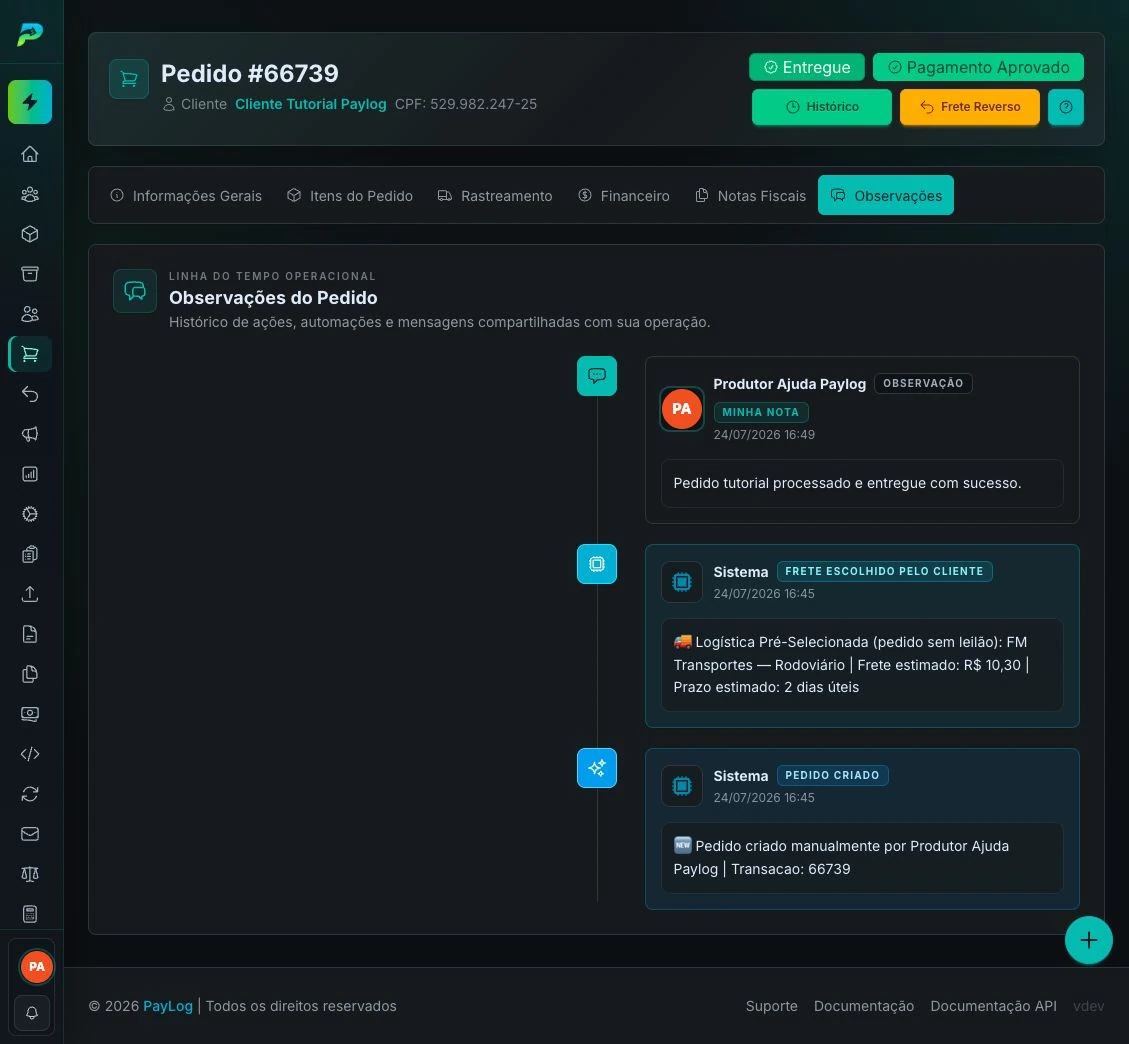Add a new observation with the plus button
1129x1044 pixels.
click(1089, 940)
